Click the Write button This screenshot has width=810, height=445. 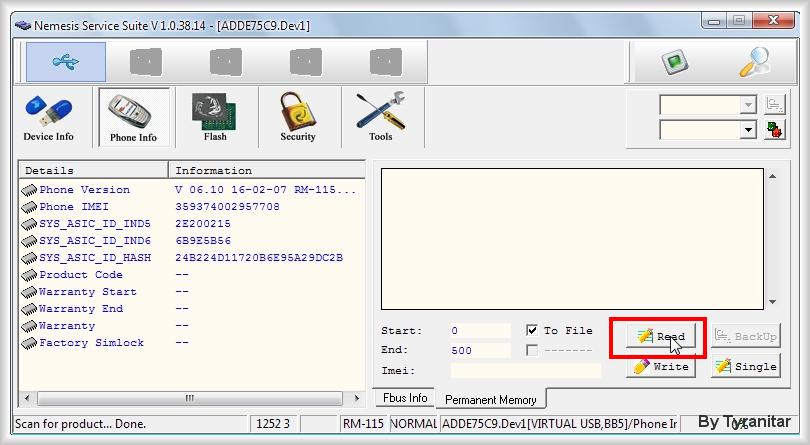(661, 366)
